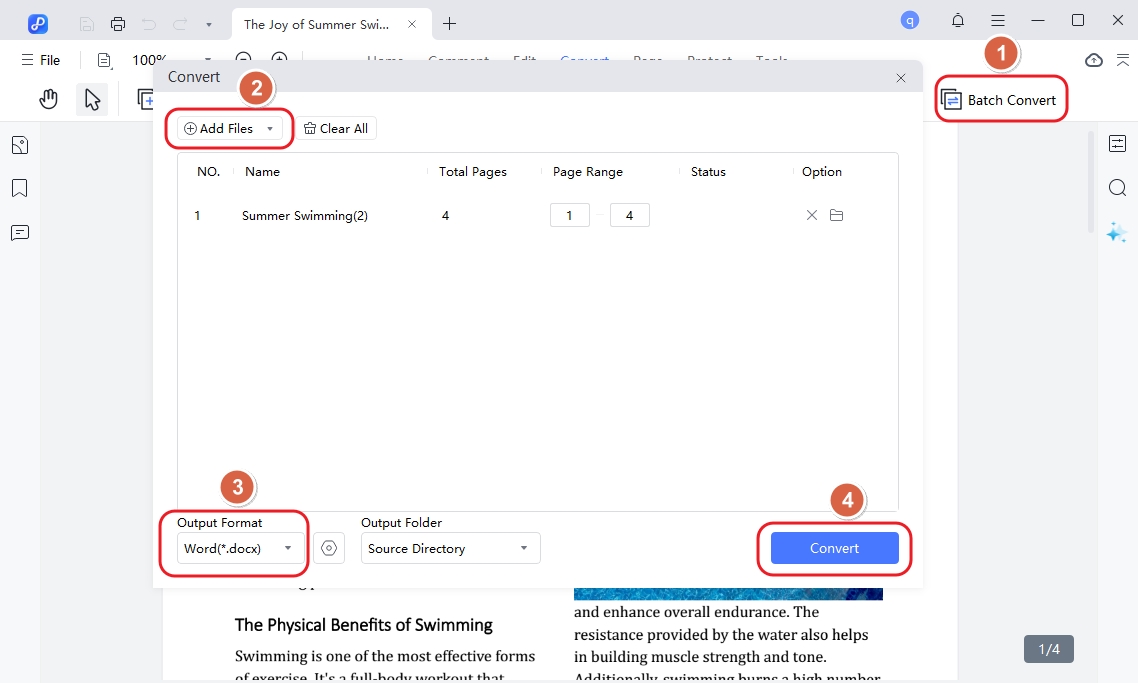Open the File menu
The height and width of the screenshot is (683, 1138).
coord(41,60)
